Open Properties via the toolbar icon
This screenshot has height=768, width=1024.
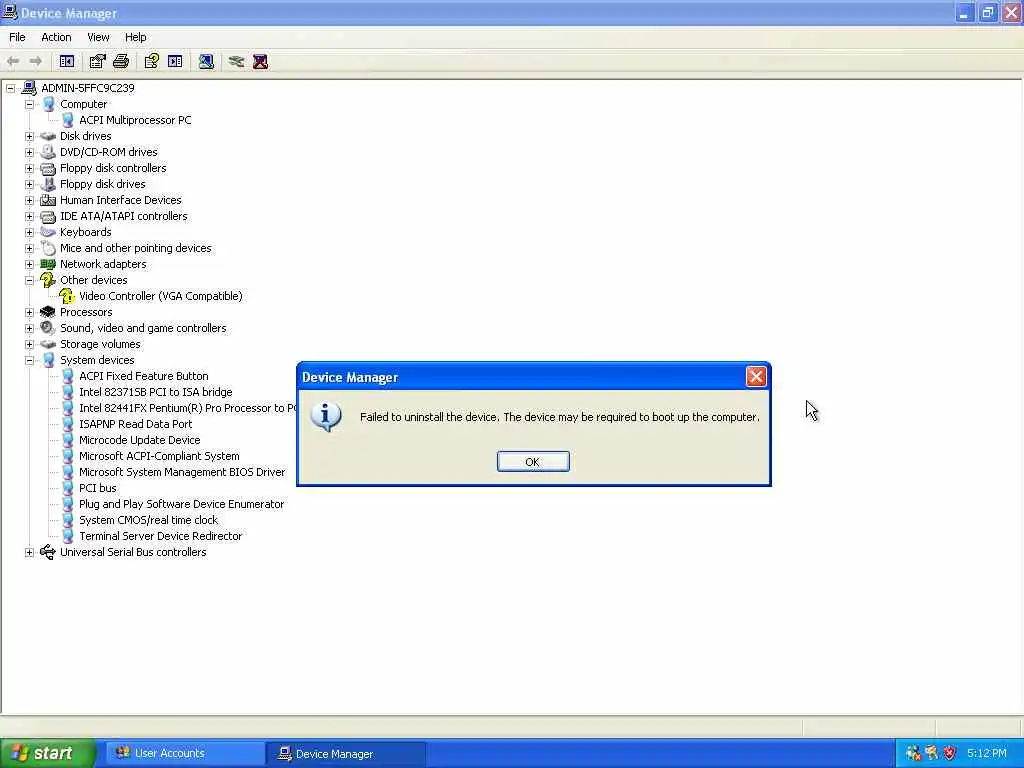click(x=97, y=61)
